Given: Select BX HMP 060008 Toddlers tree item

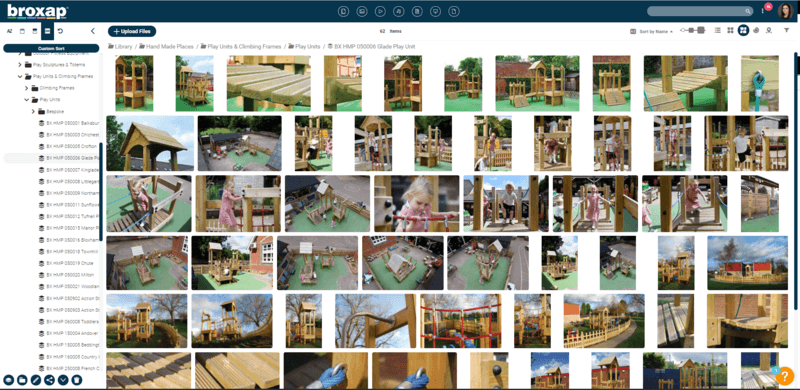Looking at the screenshot, I should pos(69,322).
